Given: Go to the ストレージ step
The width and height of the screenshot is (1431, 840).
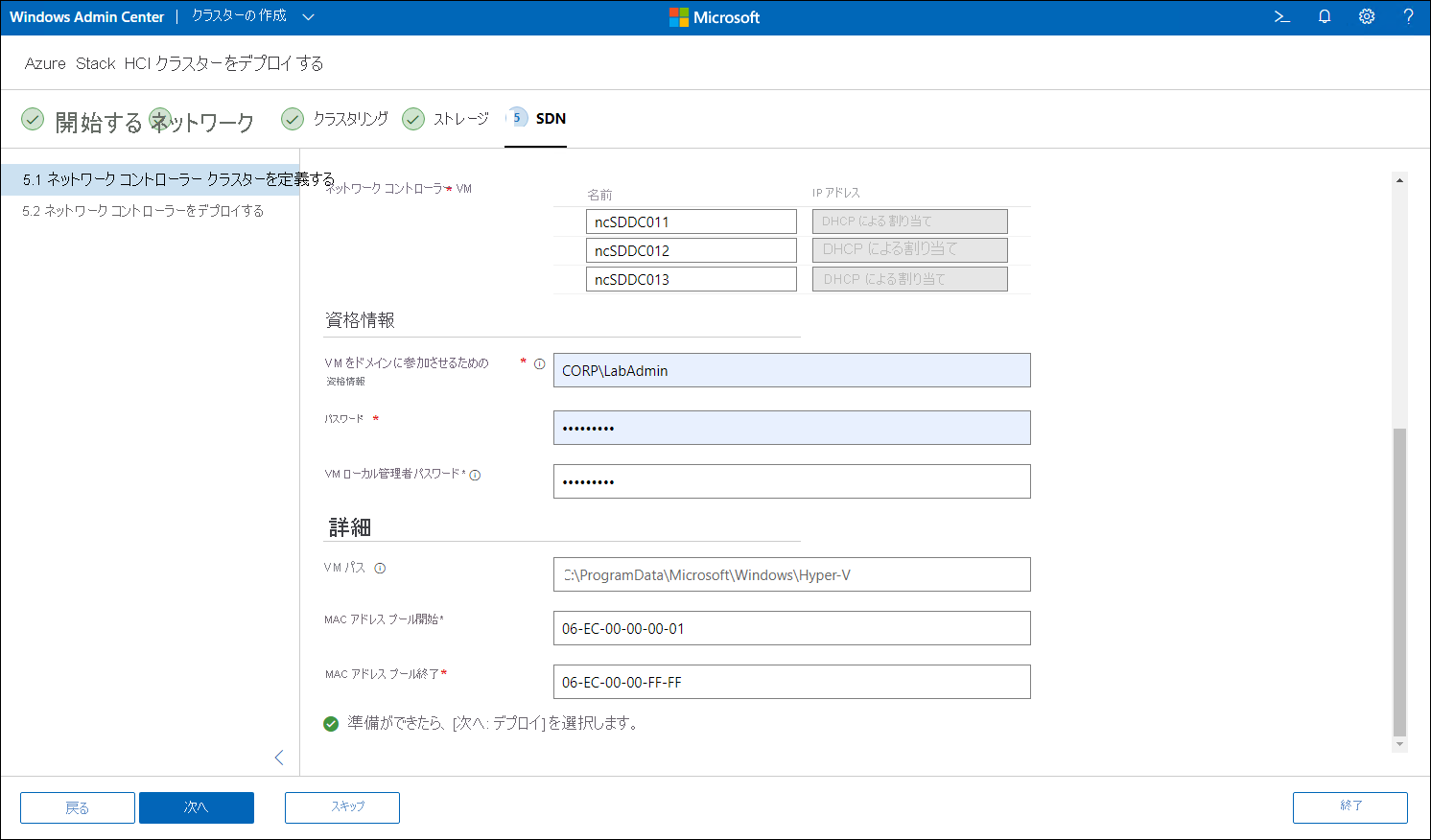Looking at the screenshot, I should click(461, 118).
